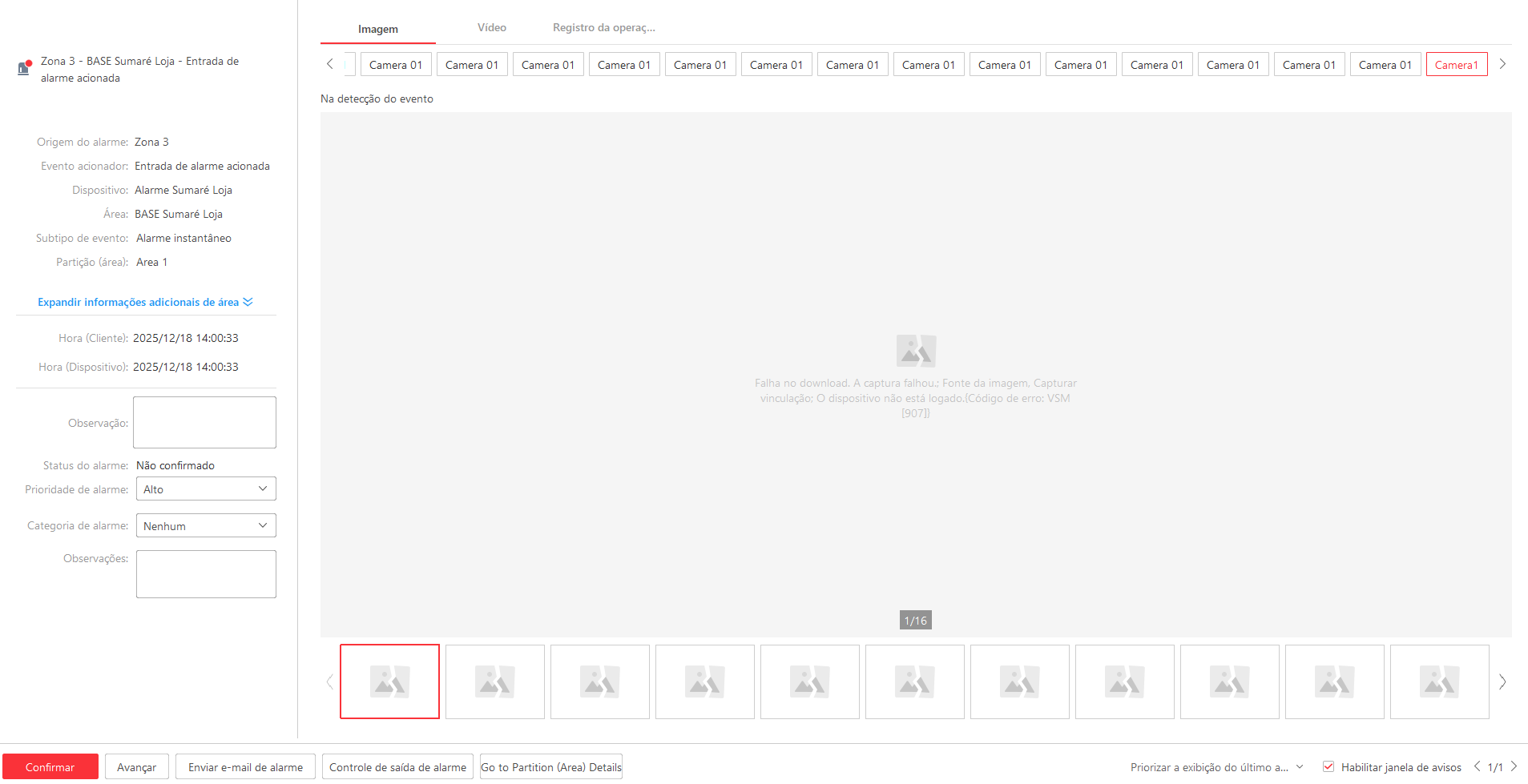The width and height of the screenshot is (1528, 784).
Task: Click the thumbnail strip next arrow
Action: (x=1502, y=682)
